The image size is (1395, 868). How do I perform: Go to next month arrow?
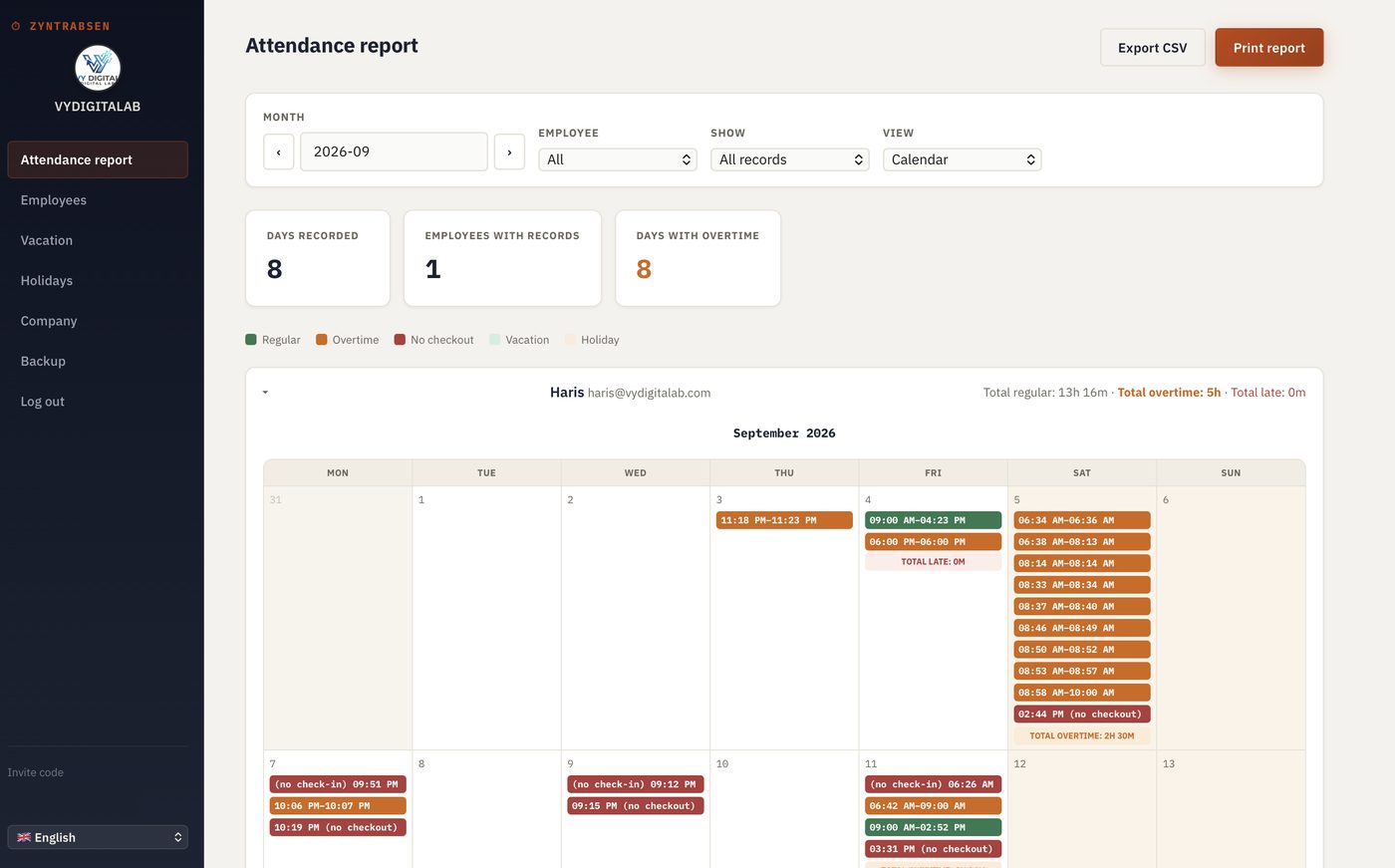click(x=509, y=151)
